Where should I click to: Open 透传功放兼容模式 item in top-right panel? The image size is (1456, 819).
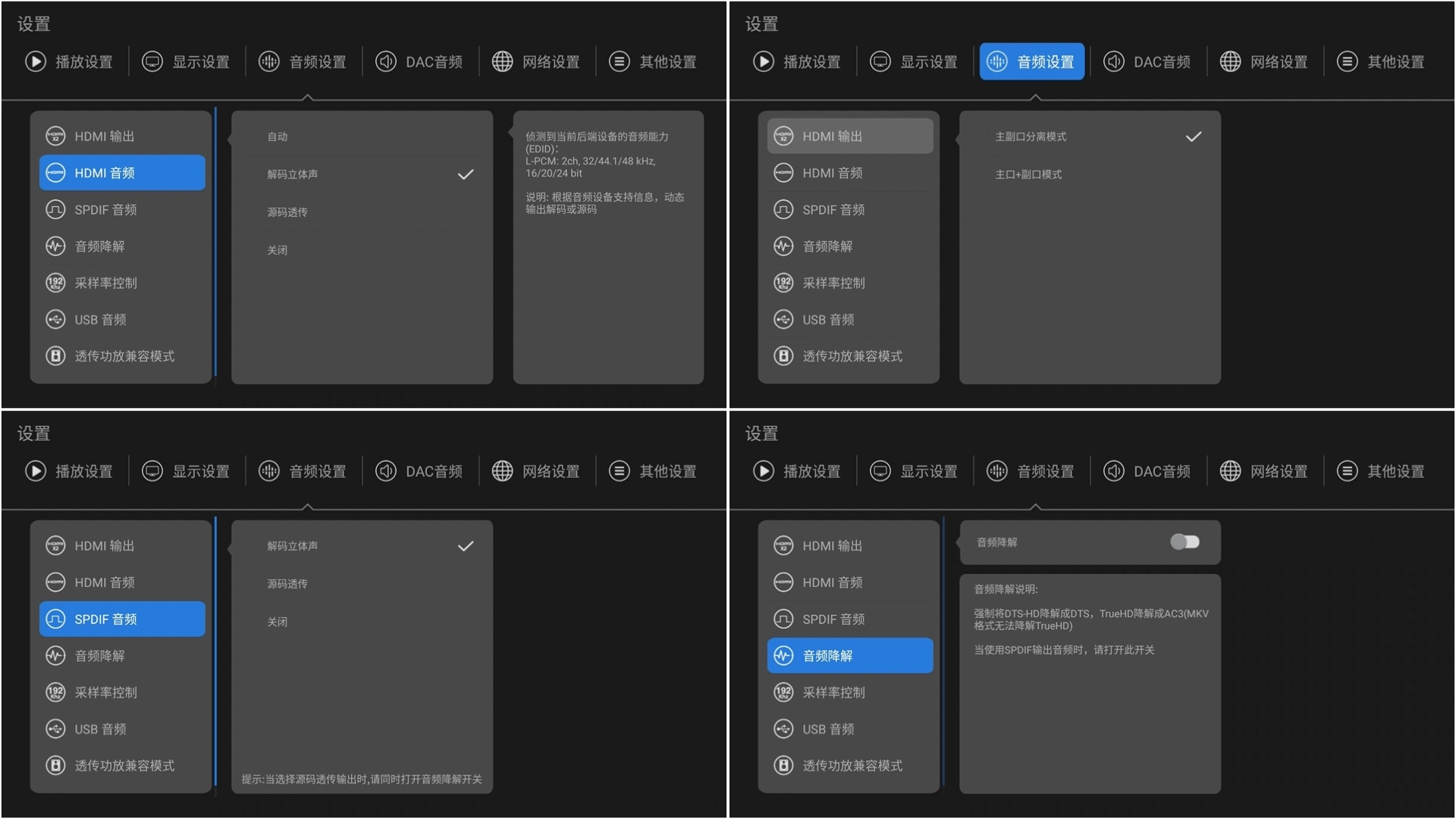click(850, 356)
